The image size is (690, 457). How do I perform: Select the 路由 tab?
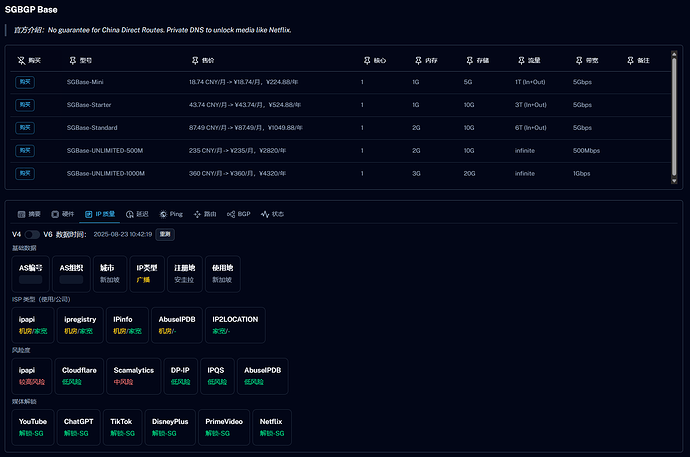pyautogui.click(x=206, y=214)
